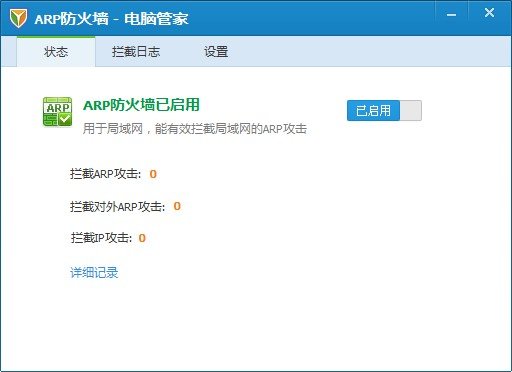Open the 拦截日志 tab
The height and width of the screenshot is (372, 512).
pyautogui.click(x=136, y=52)
